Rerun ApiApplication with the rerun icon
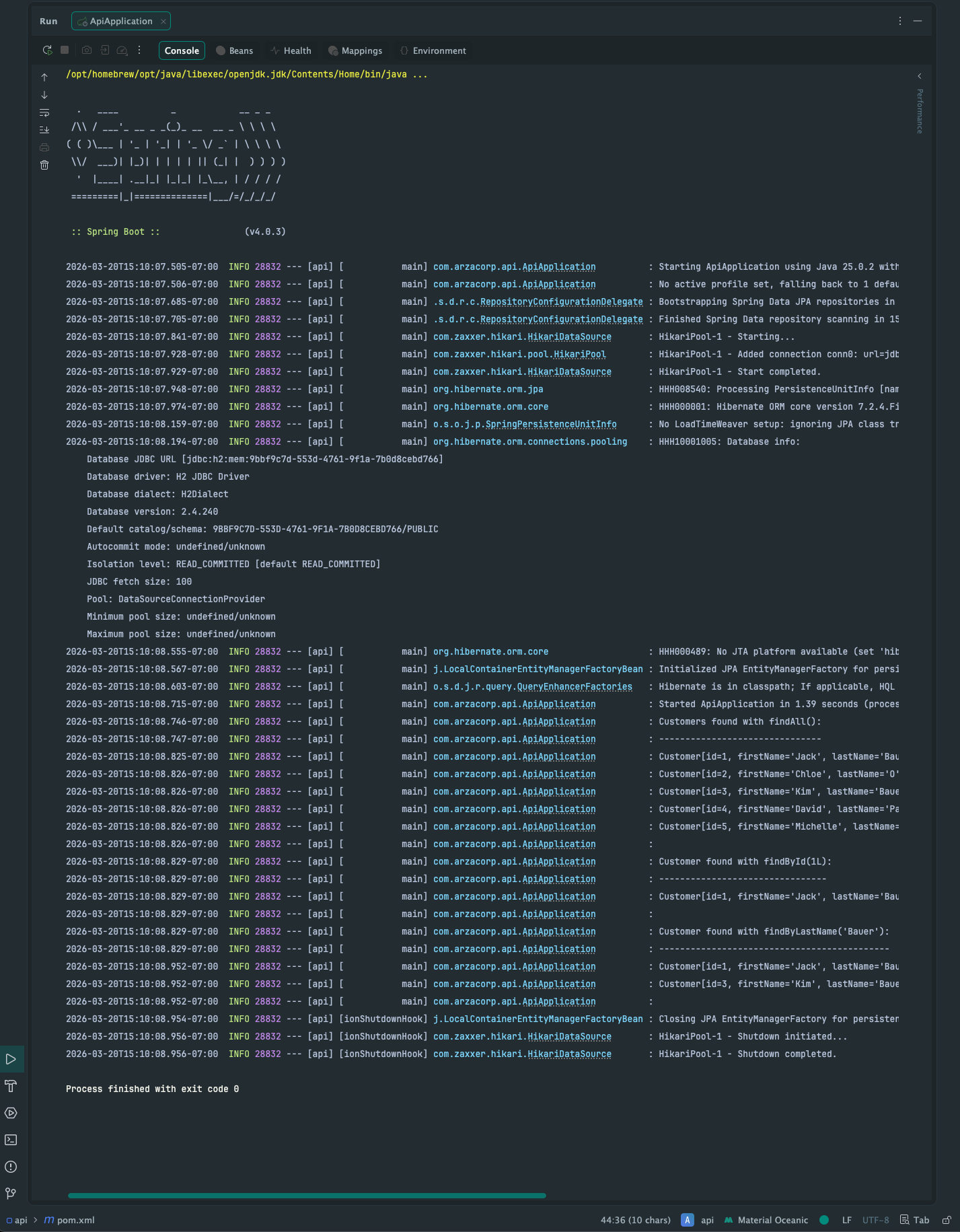The height and width of the screenshot is (1232, 960). pos(47,50)
